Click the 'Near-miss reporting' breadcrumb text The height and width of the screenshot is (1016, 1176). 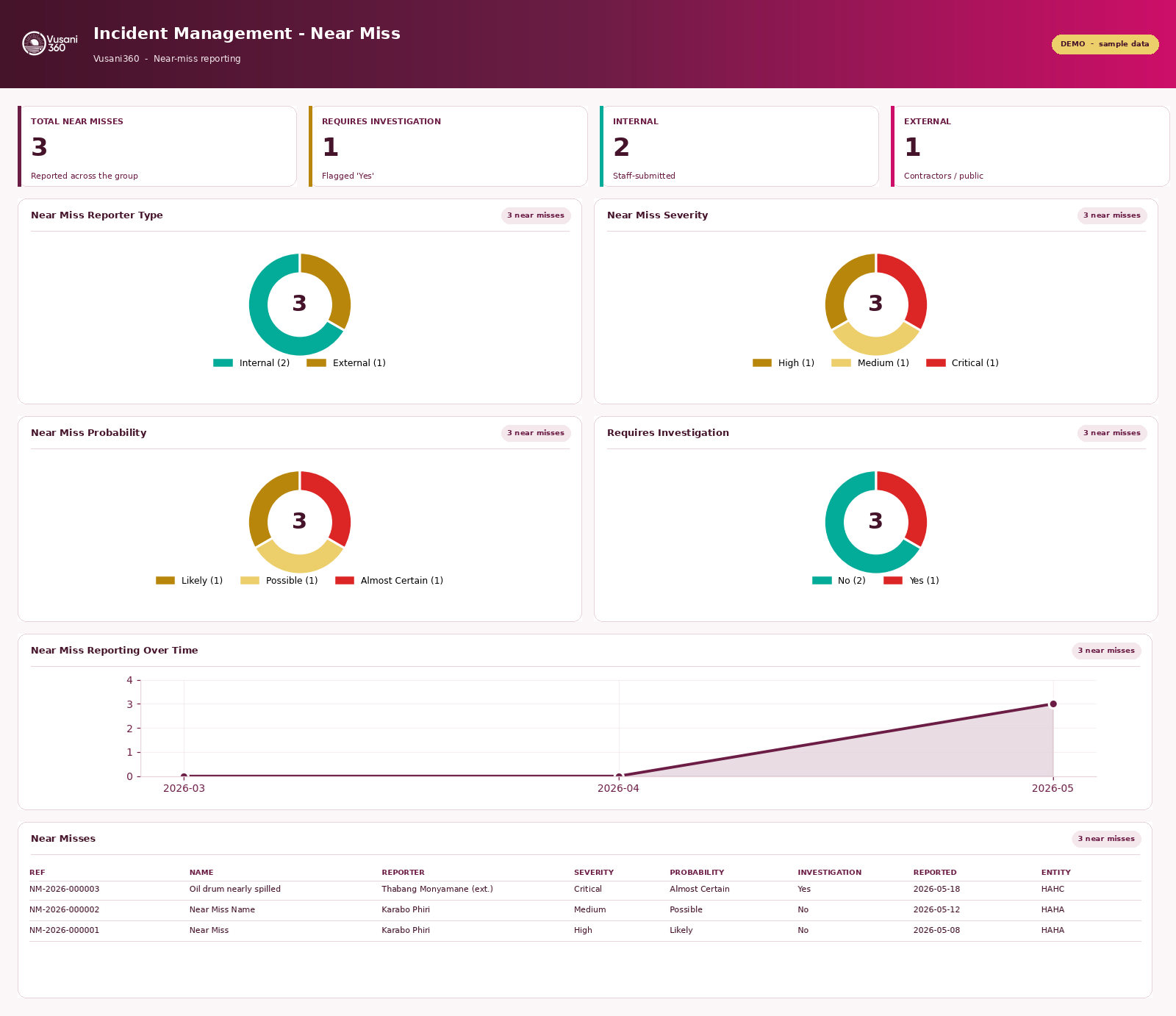click(197, 59)
